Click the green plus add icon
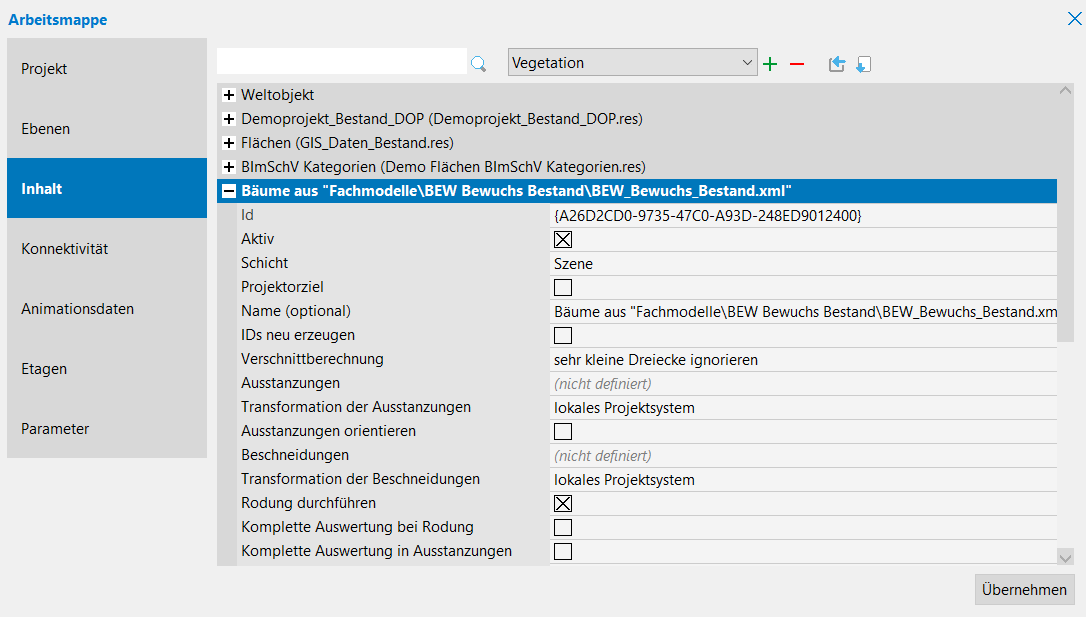1086x617 pixels. 770,64
